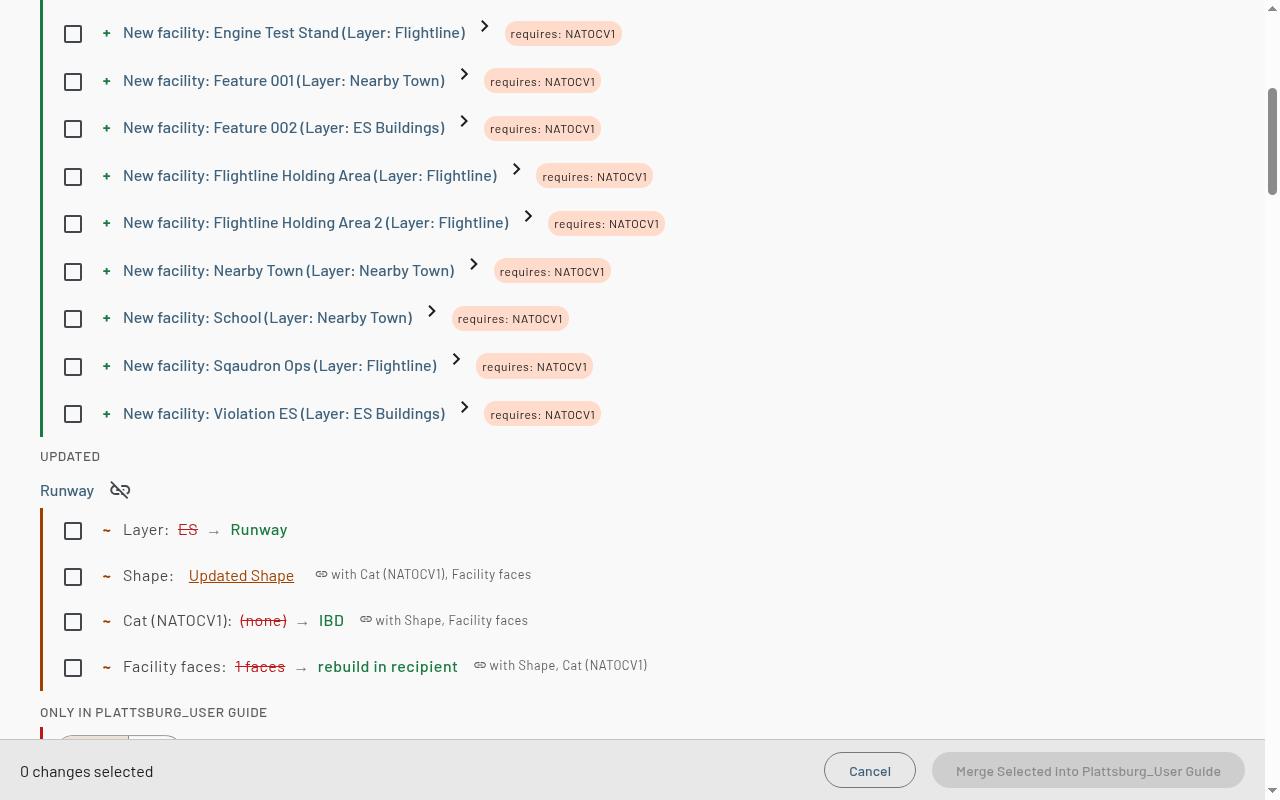Click the link icon on the Cat (NATOCV1) row
This screenshot has height=800, width=1280.
(366, 620)
